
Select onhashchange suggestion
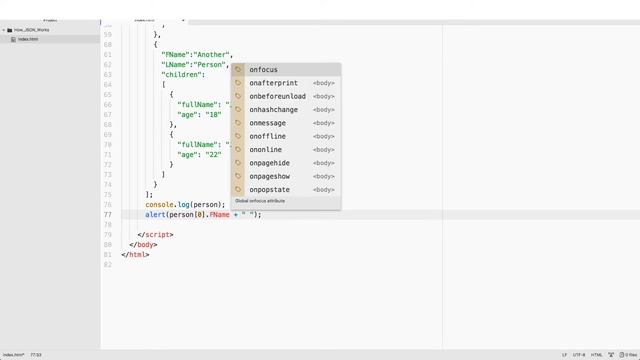[x=286, y=109]
